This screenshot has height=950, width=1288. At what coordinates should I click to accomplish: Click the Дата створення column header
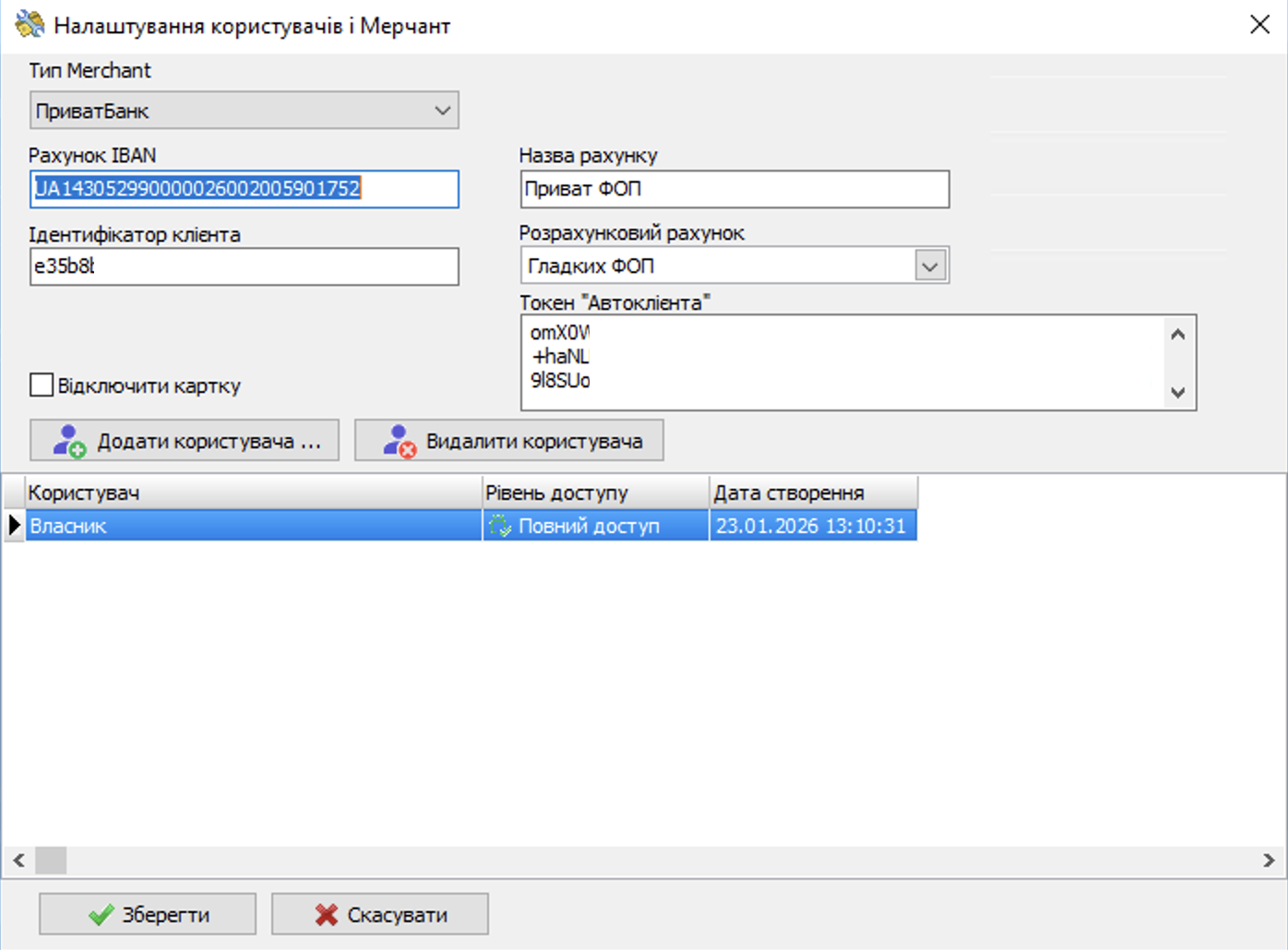813,493
